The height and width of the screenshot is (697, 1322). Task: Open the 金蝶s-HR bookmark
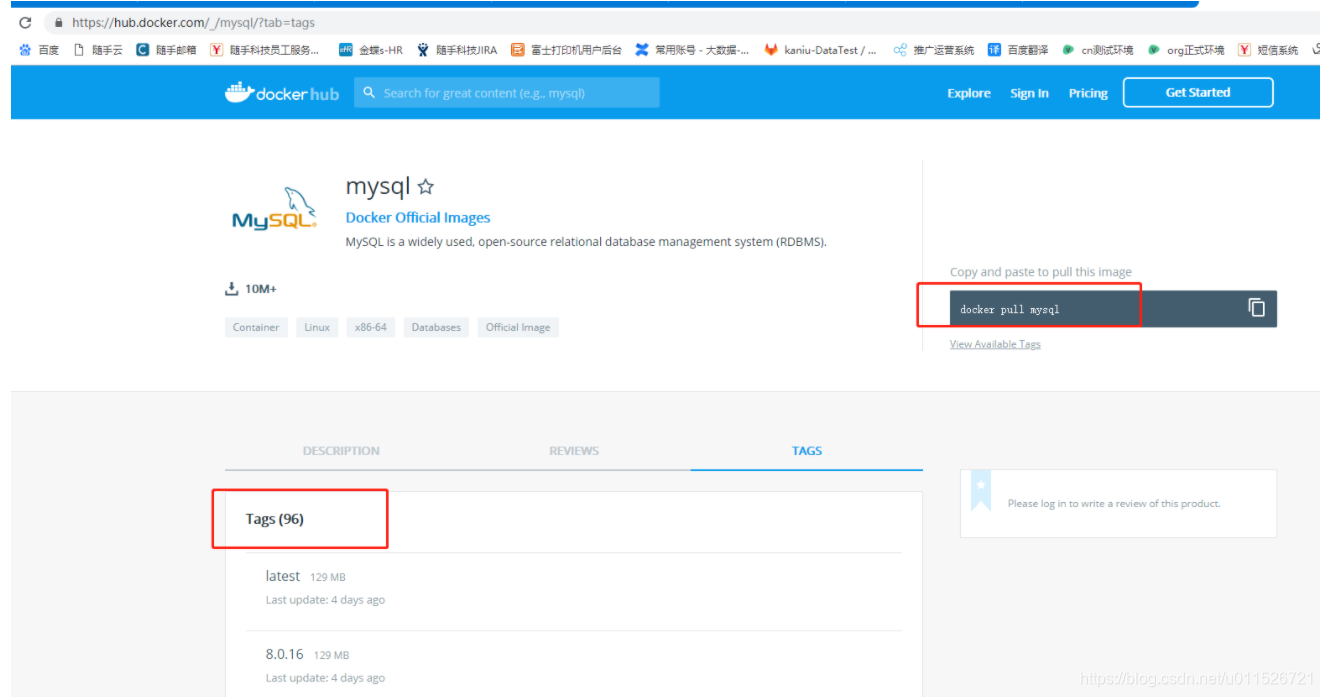[x=371, y=50]
